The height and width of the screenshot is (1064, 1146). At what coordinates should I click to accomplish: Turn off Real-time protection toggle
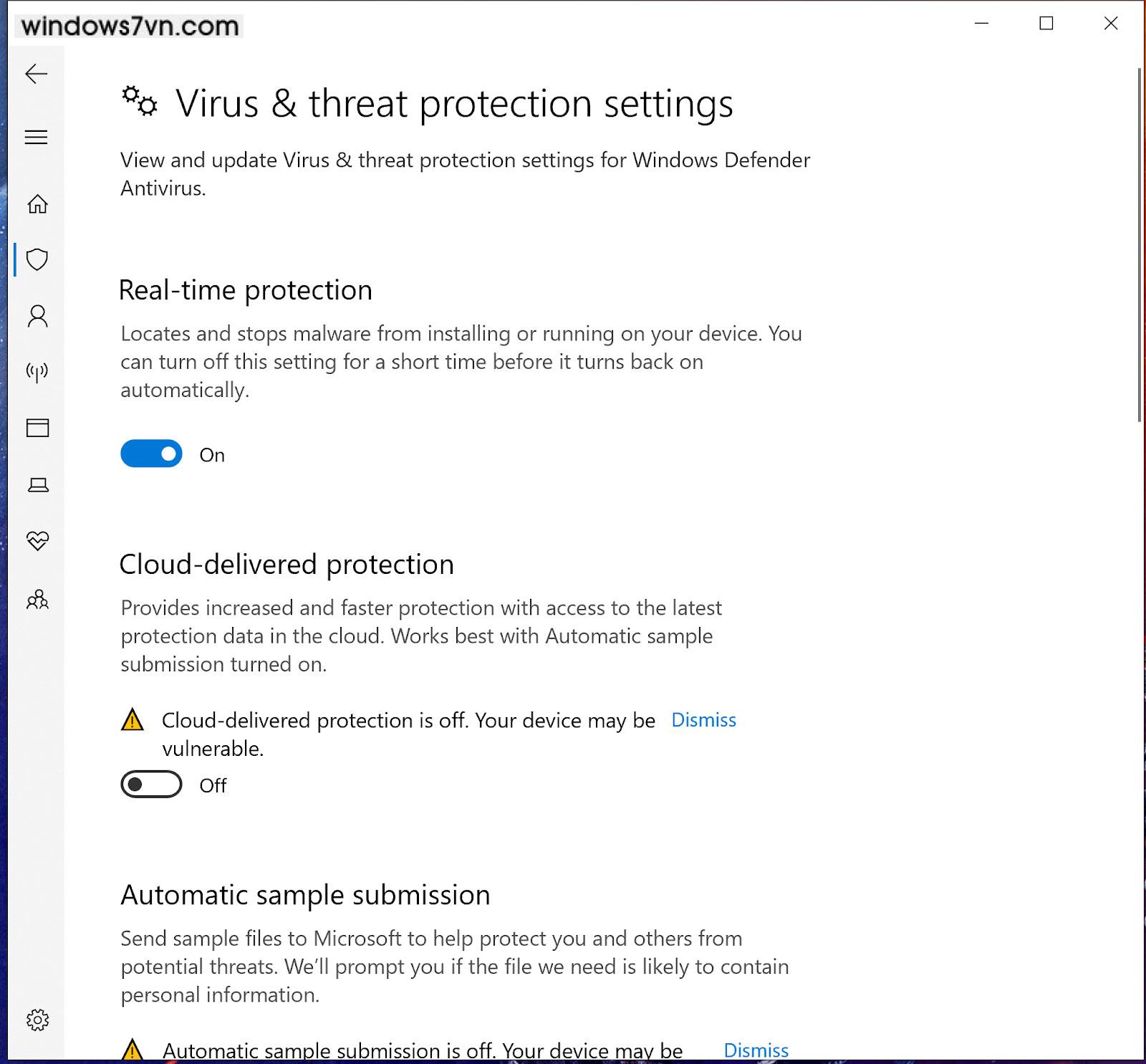151,454
